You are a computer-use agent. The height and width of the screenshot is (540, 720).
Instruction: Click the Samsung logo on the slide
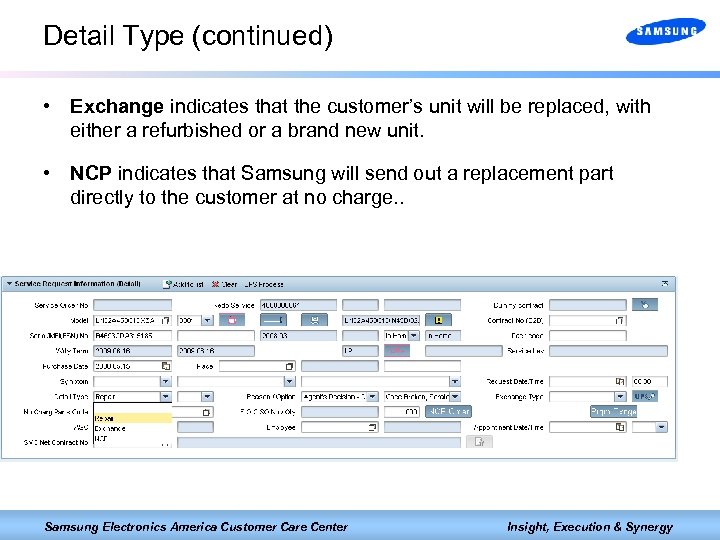pyautogui.click(x=666, y=31)
